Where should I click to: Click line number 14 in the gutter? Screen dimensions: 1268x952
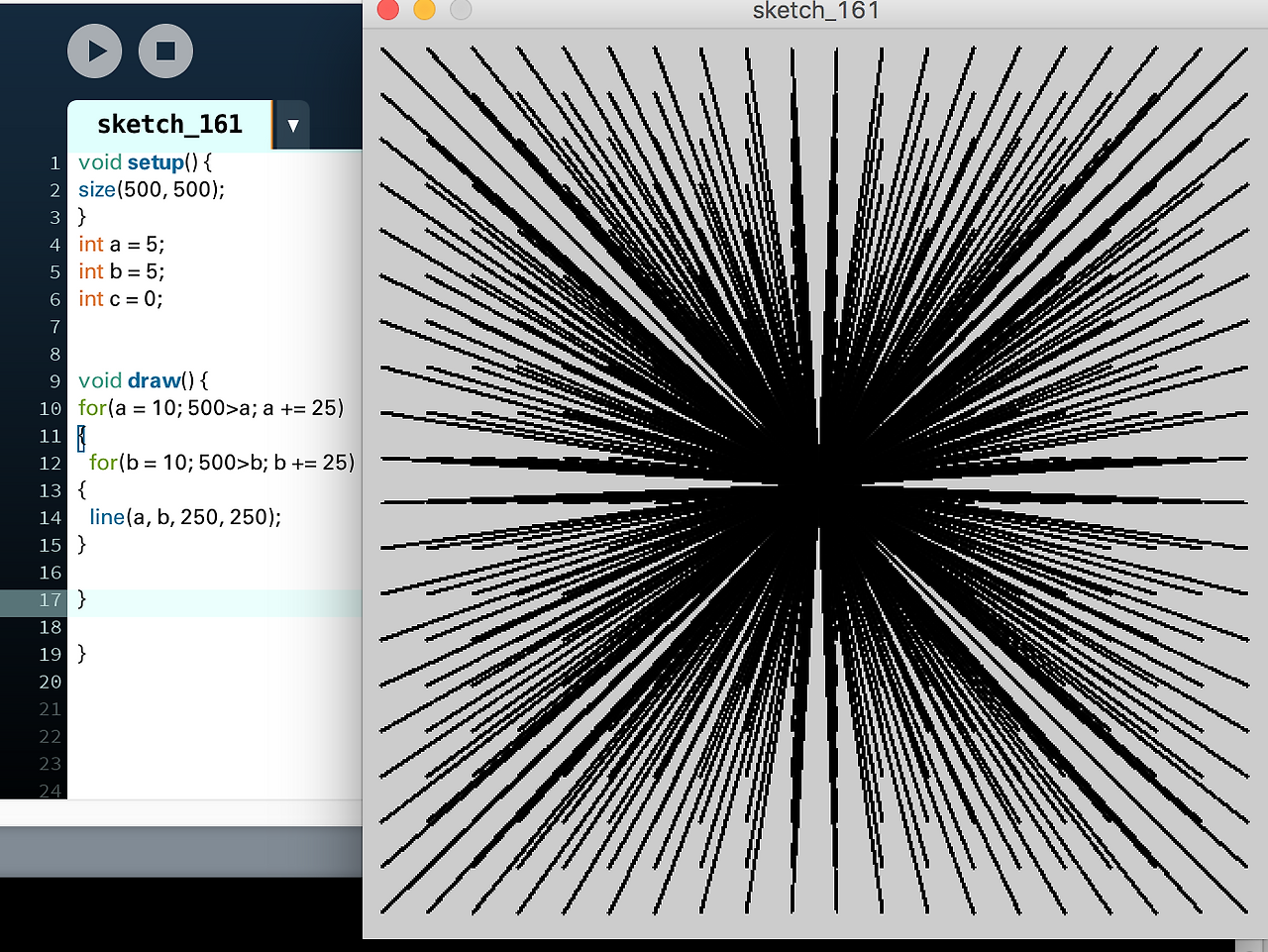click(x=51, y=518)
